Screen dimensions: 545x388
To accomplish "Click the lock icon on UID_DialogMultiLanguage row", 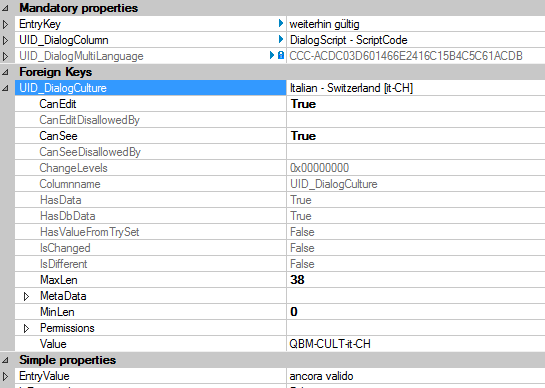I will coord(281,55).
